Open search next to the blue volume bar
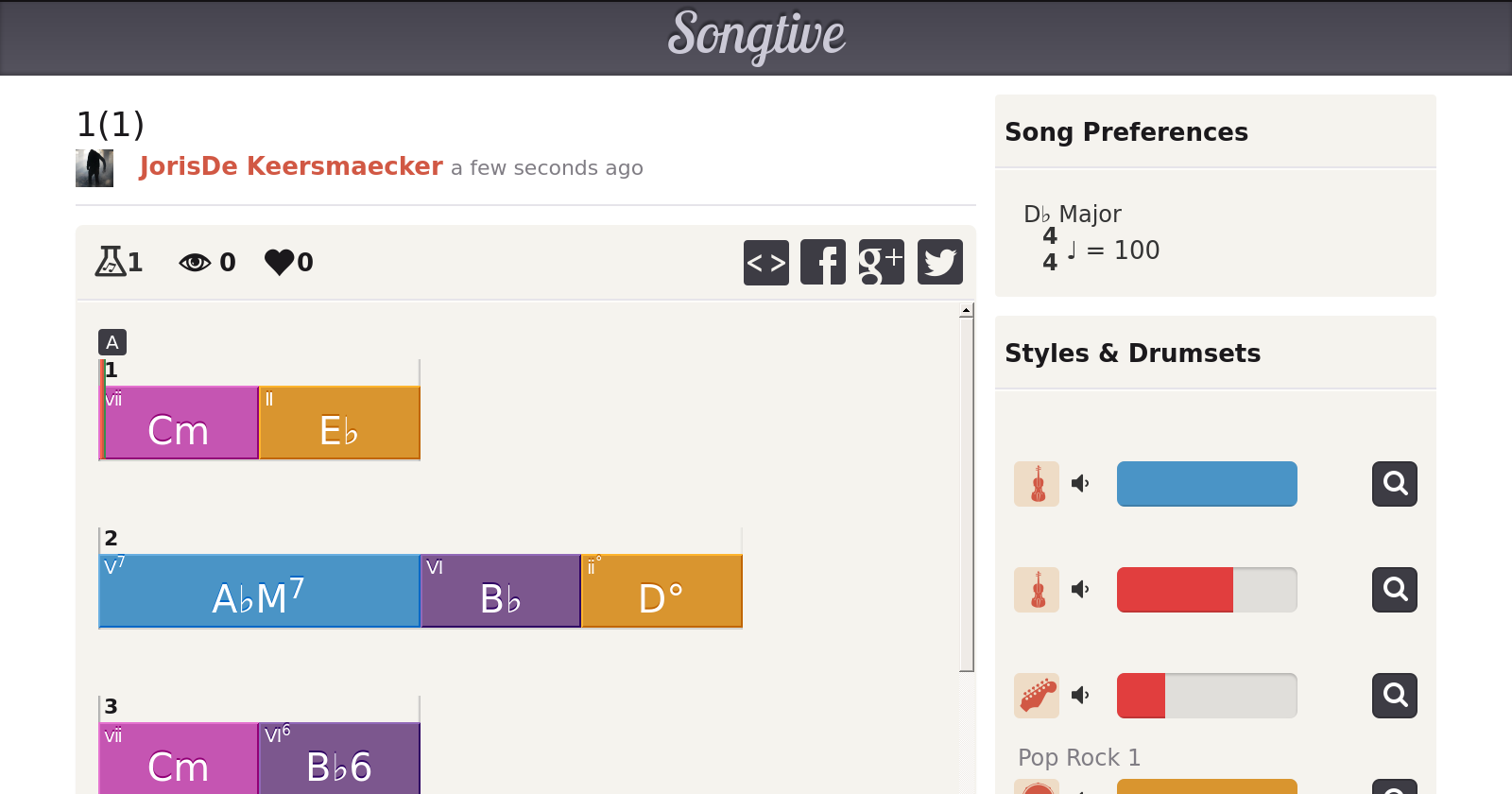The width and height of the screenshot is (1512, 794). pos(1395,484)
